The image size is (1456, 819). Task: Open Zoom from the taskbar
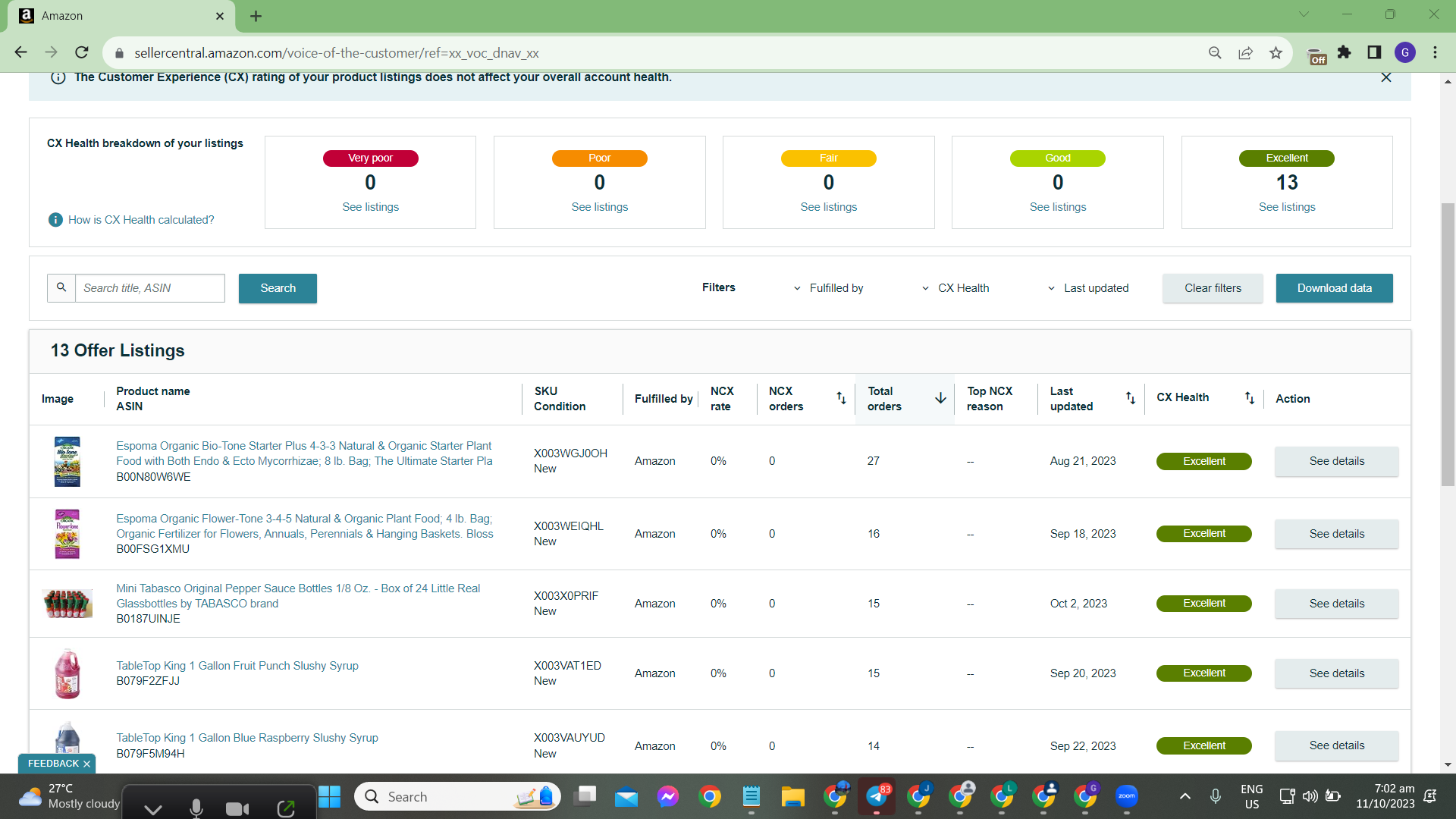tap(1127, 796)
